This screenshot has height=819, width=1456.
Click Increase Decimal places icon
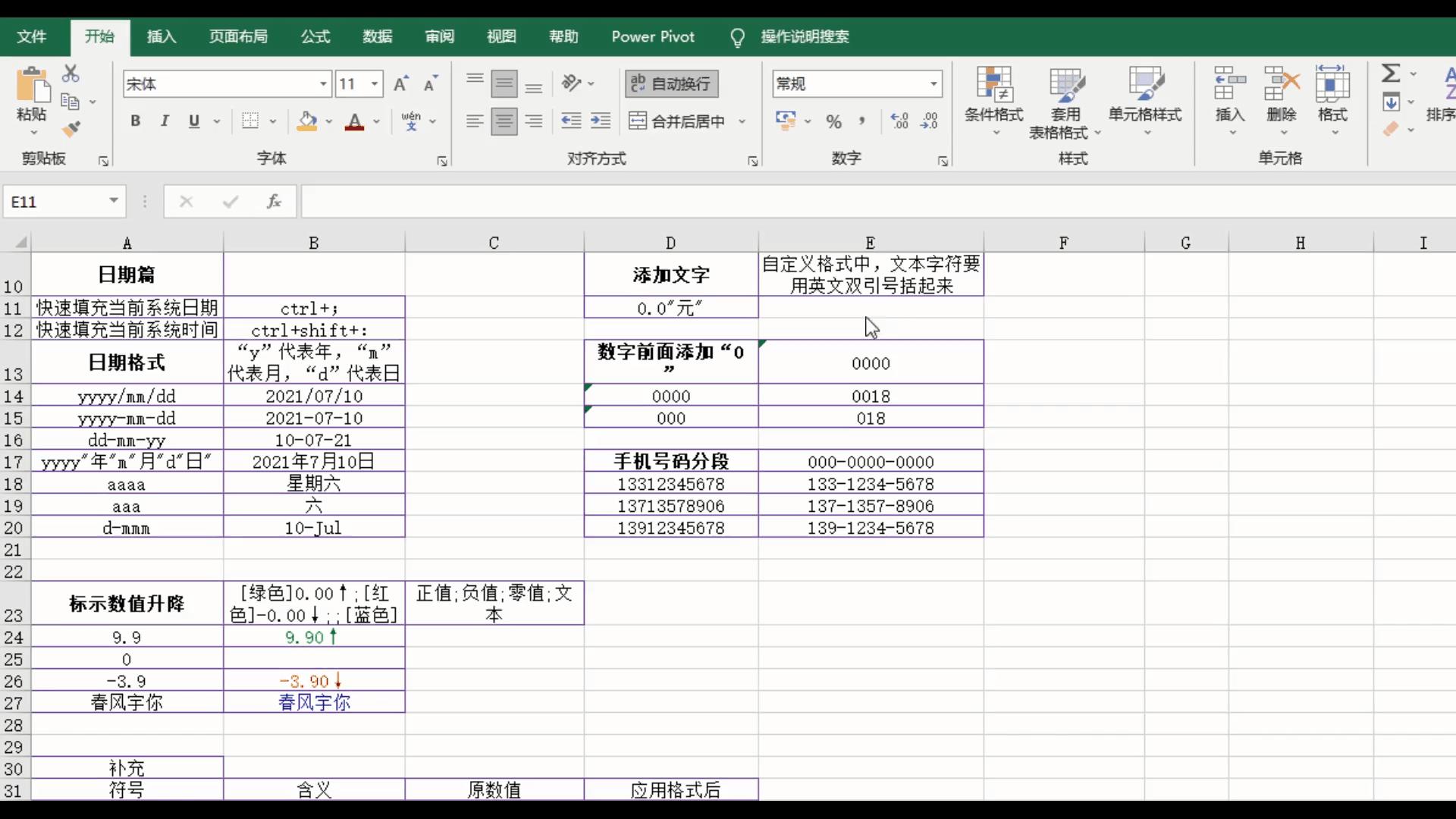899,121
